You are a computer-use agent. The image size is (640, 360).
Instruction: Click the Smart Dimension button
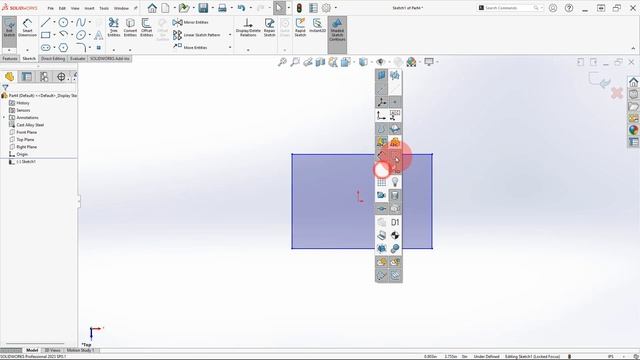tap(27, 29)
